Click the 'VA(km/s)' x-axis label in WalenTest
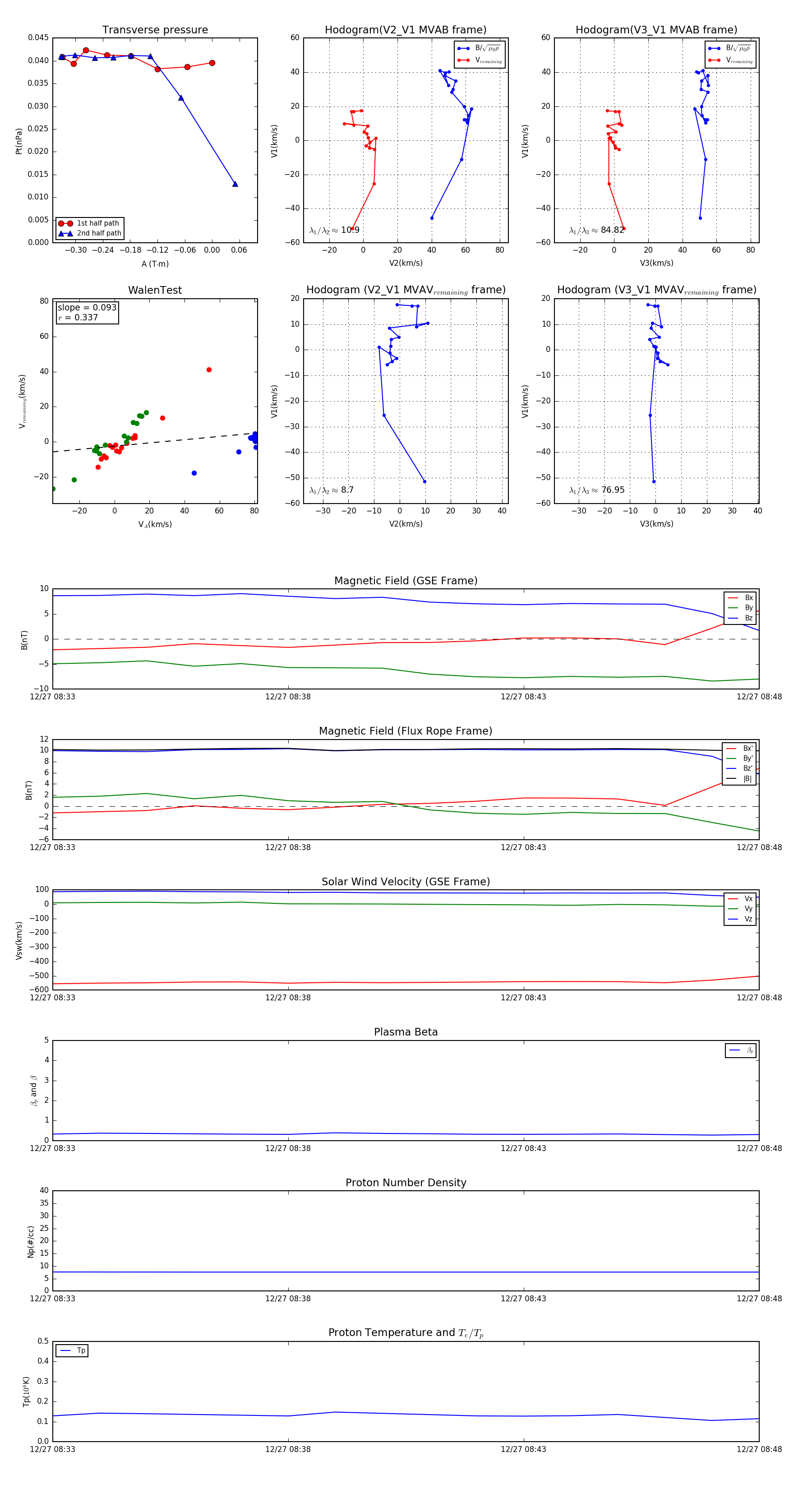 (155, 525)
